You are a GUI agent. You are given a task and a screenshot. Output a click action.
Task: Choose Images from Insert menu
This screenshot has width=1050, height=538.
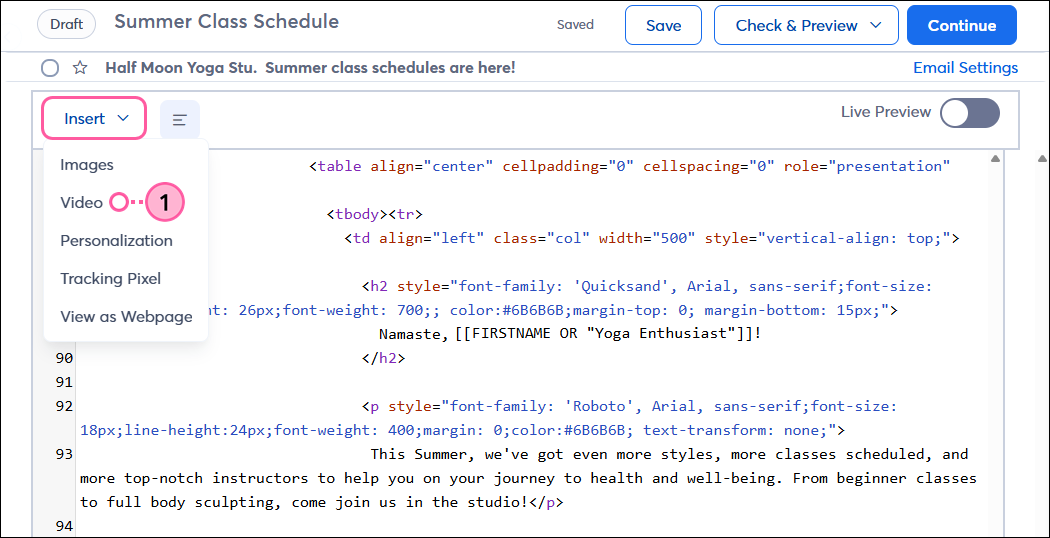pyautogui.click(x=87, y=165)
